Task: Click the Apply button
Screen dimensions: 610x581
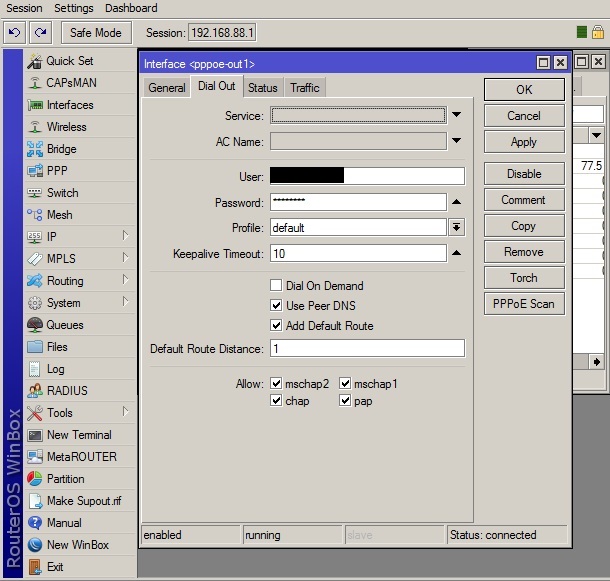Action: pos(524,142)
